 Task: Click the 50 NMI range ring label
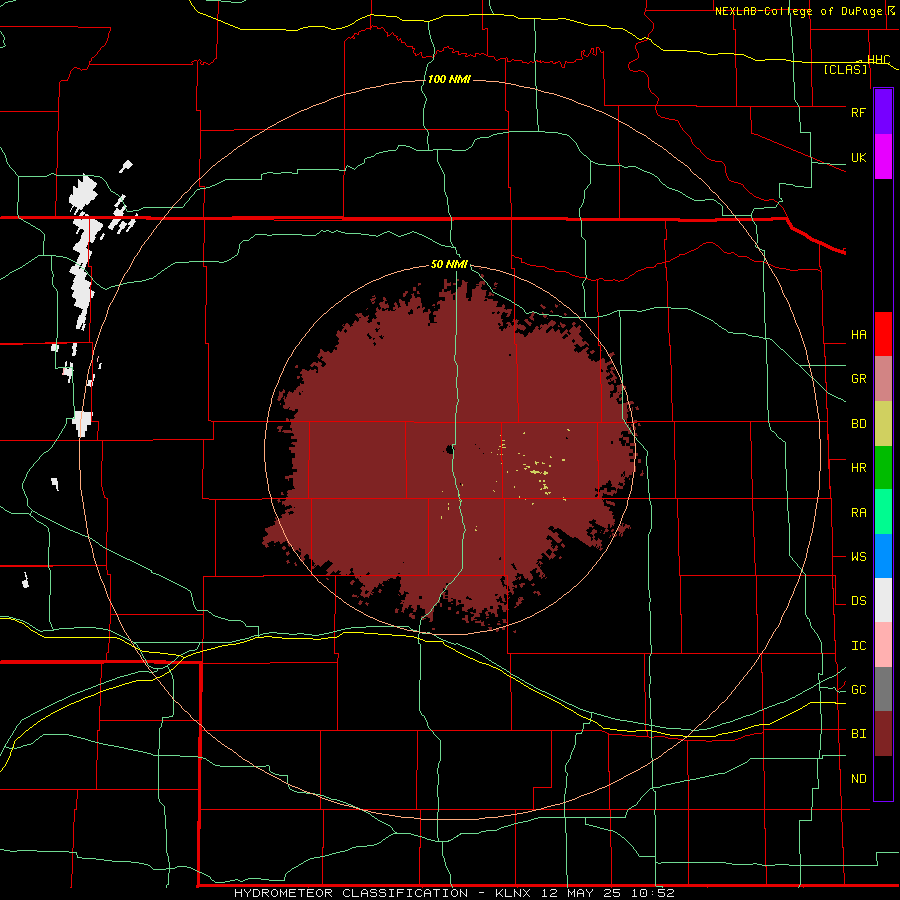(x=449, y=265)
